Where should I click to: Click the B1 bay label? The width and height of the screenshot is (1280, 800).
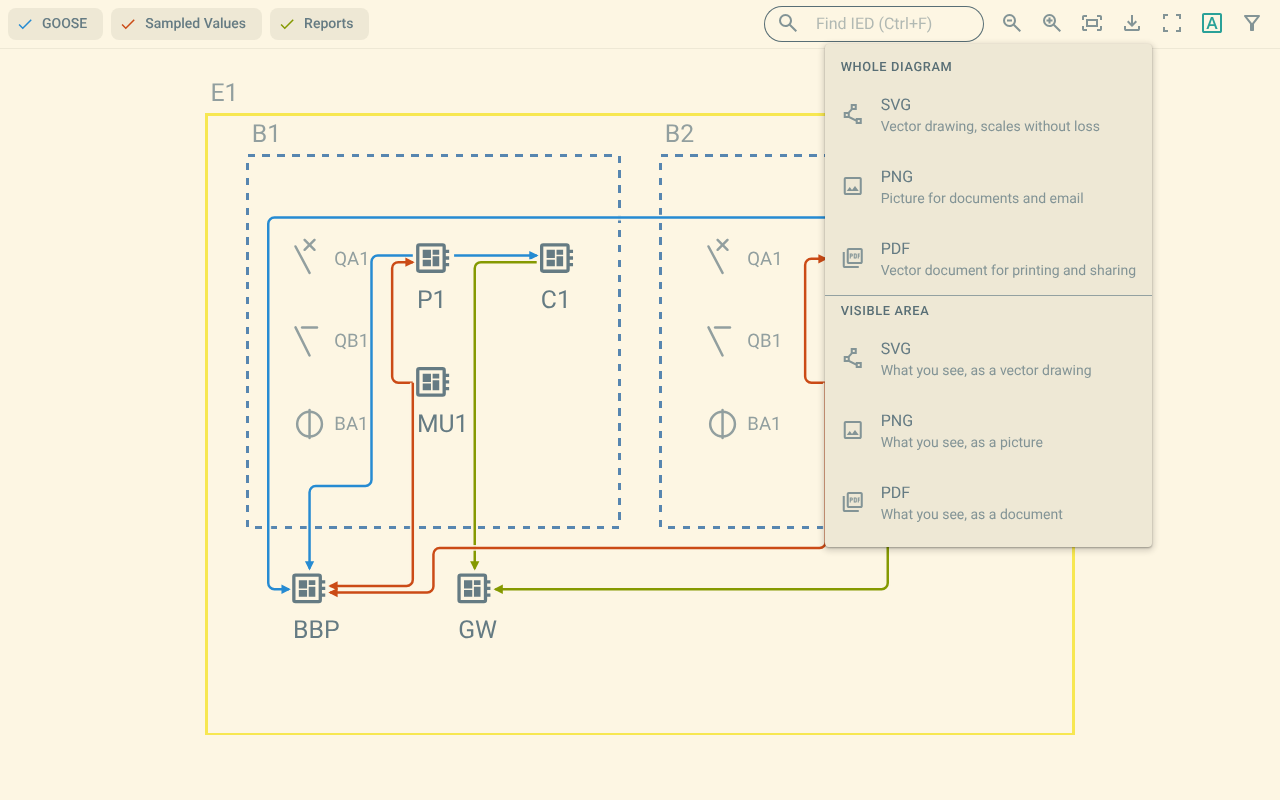[266, 134]
